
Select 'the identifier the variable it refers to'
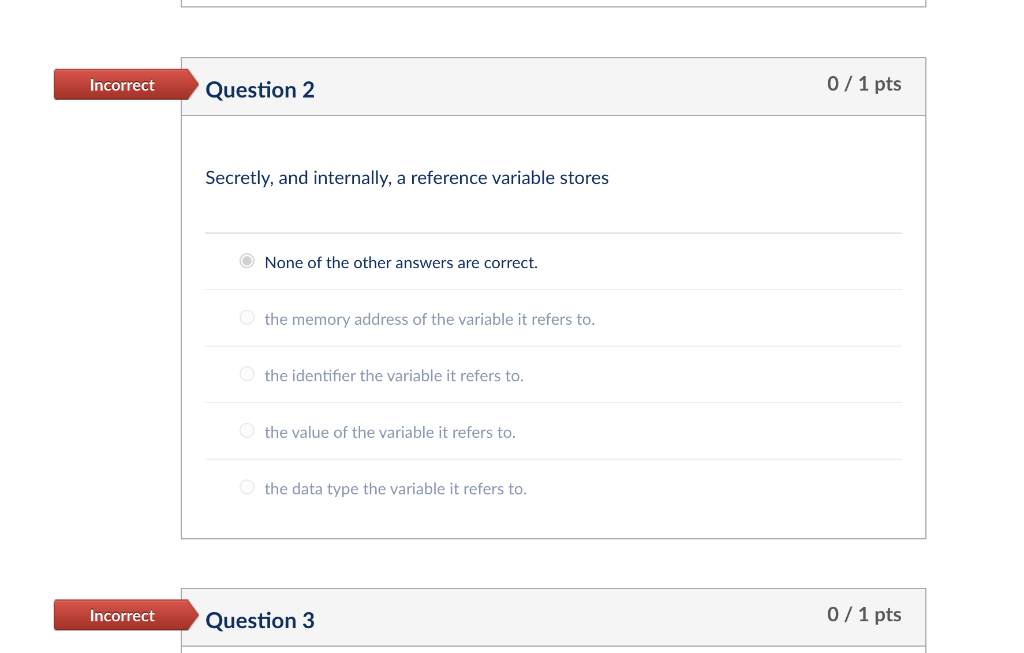tap(246, 374)
